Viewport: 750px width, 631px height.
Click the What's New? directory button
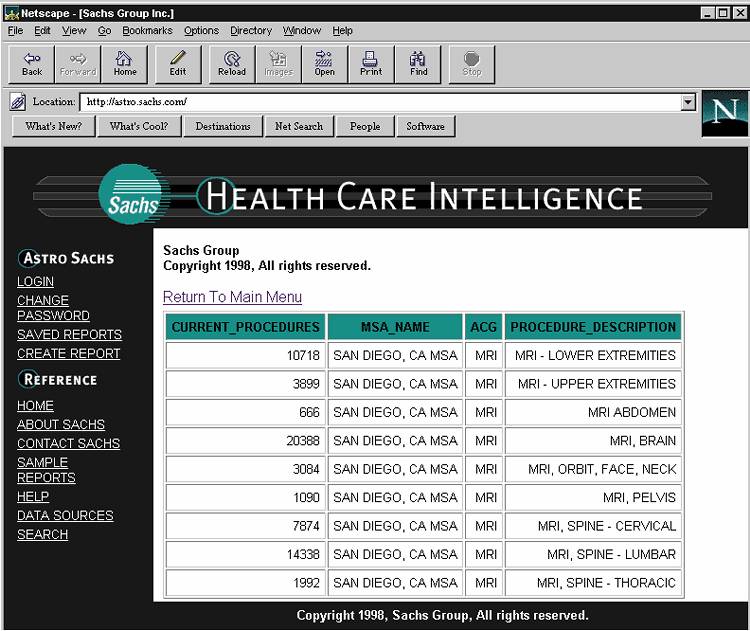[53, 127]
